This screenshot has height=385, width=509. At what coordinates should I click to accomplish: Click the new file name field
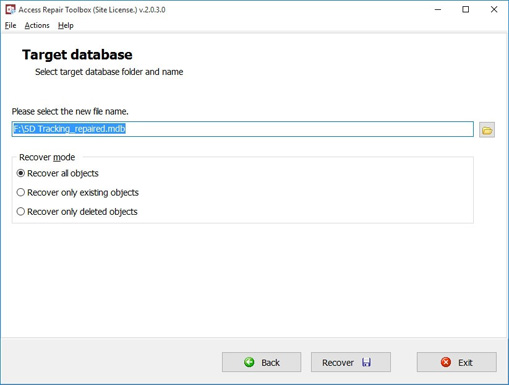242,129
